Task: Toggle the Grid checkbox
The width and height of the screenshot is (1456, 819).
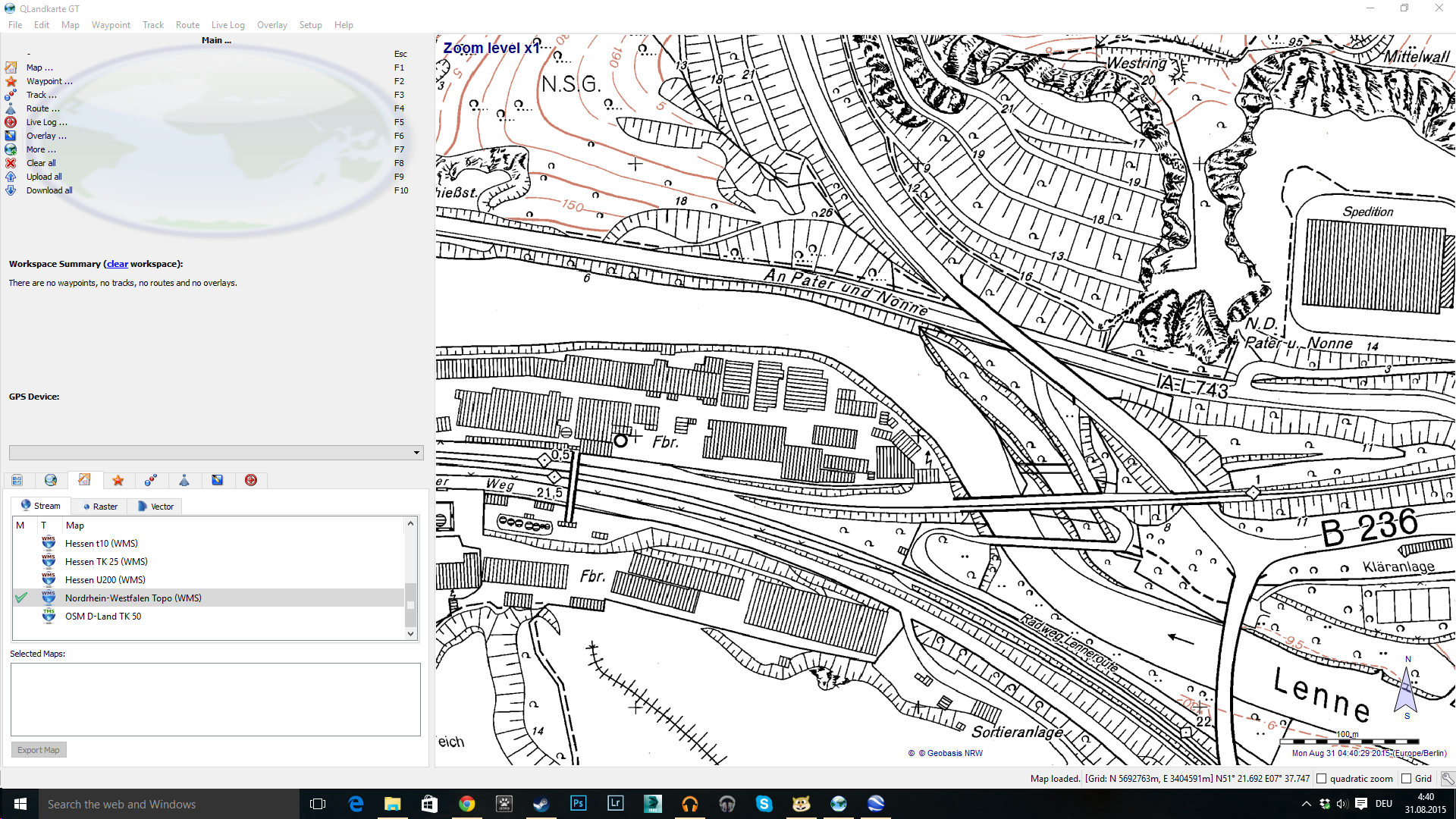Action: [1407, 778]
